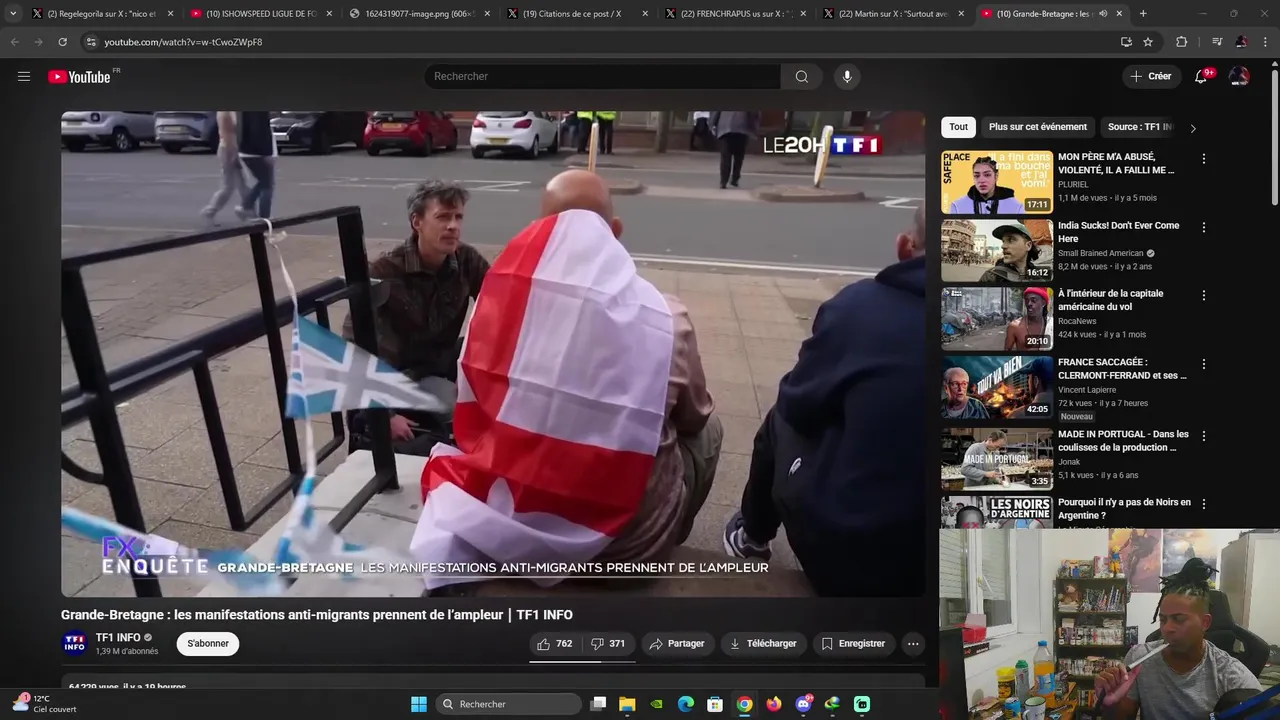
Task: Open options for Noirs en Argentine video
Action: pyautogui.click(x=1203, y=504)
